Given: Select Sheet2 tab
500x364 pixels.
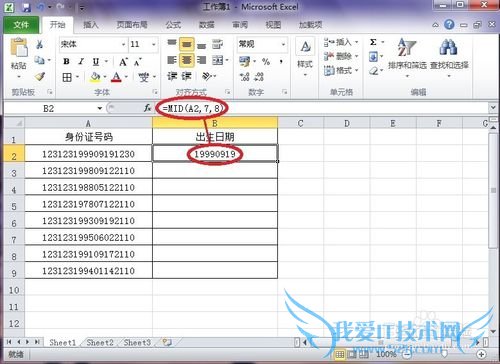Looking at the screenshot, I should pyautogui.click(x=100, y=342).
